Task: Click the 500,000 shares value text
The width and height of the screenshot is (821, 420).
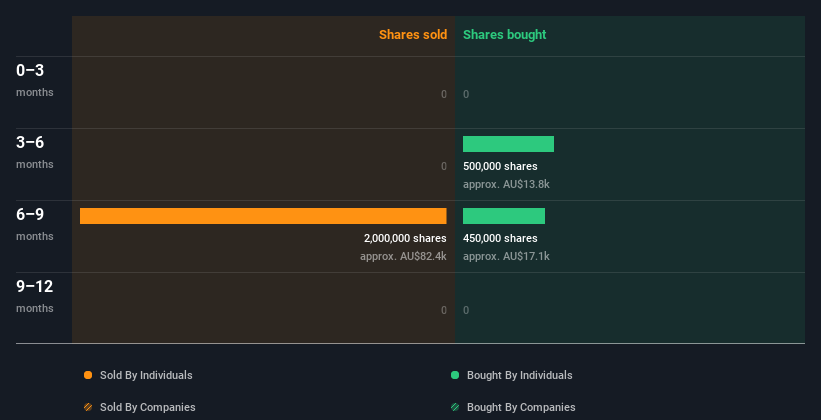Action: tap(500, 166)
